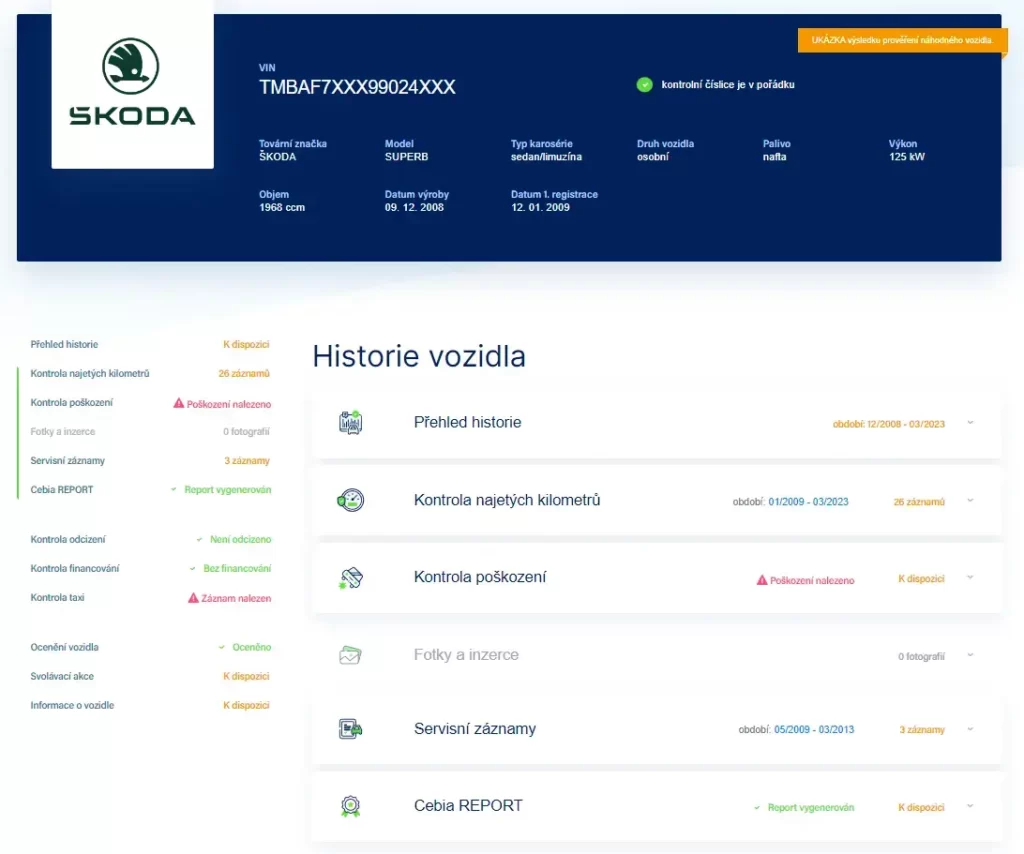This screenshot has height=854, width=1024.
Task: Expand the Kontrola najetých kilometrů chevron
Action: [970, 500]
